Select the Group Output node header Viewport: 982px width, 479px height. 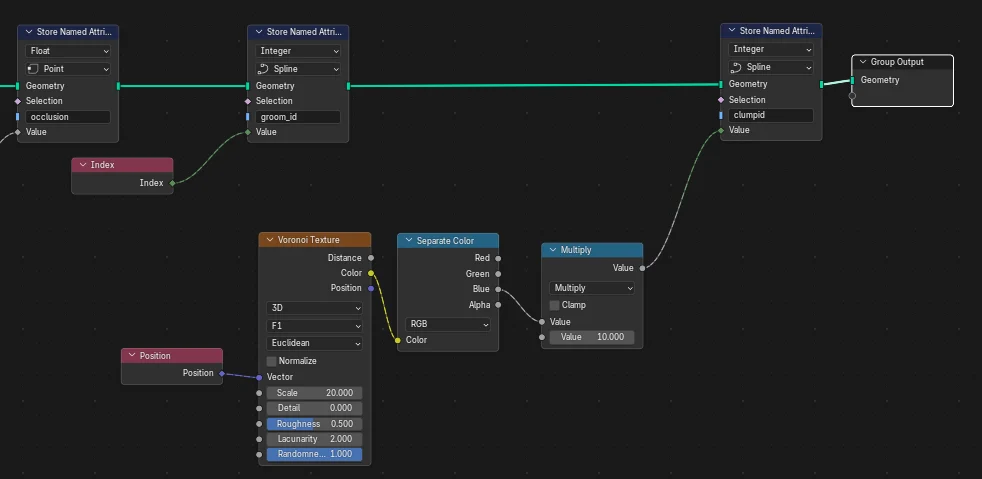pos(902,62)
